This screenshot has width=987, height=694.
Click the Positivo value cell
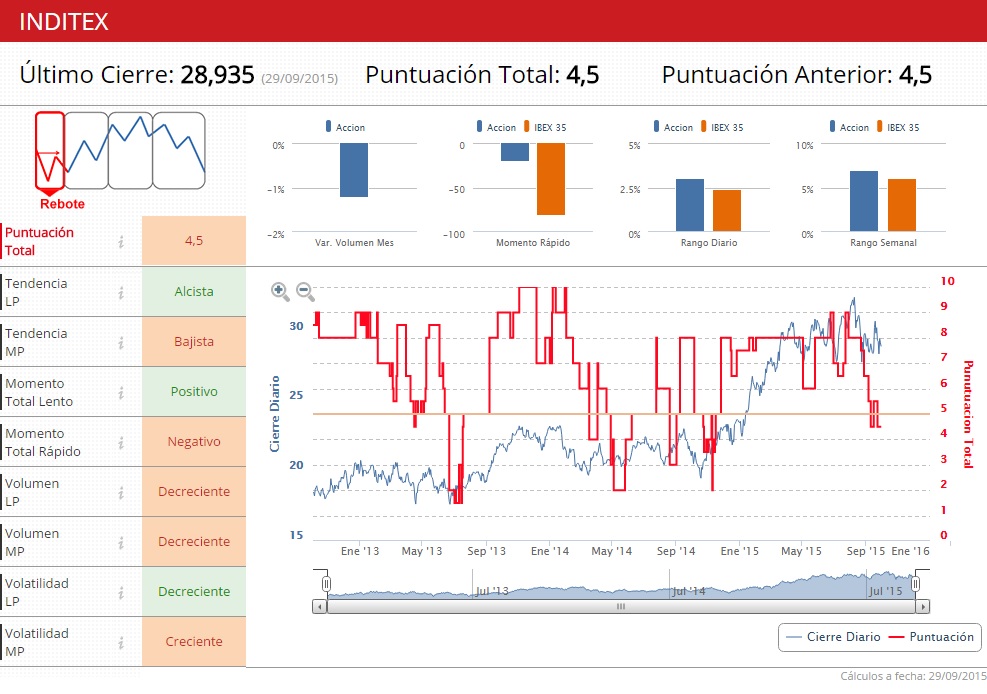tap(194, 391)
